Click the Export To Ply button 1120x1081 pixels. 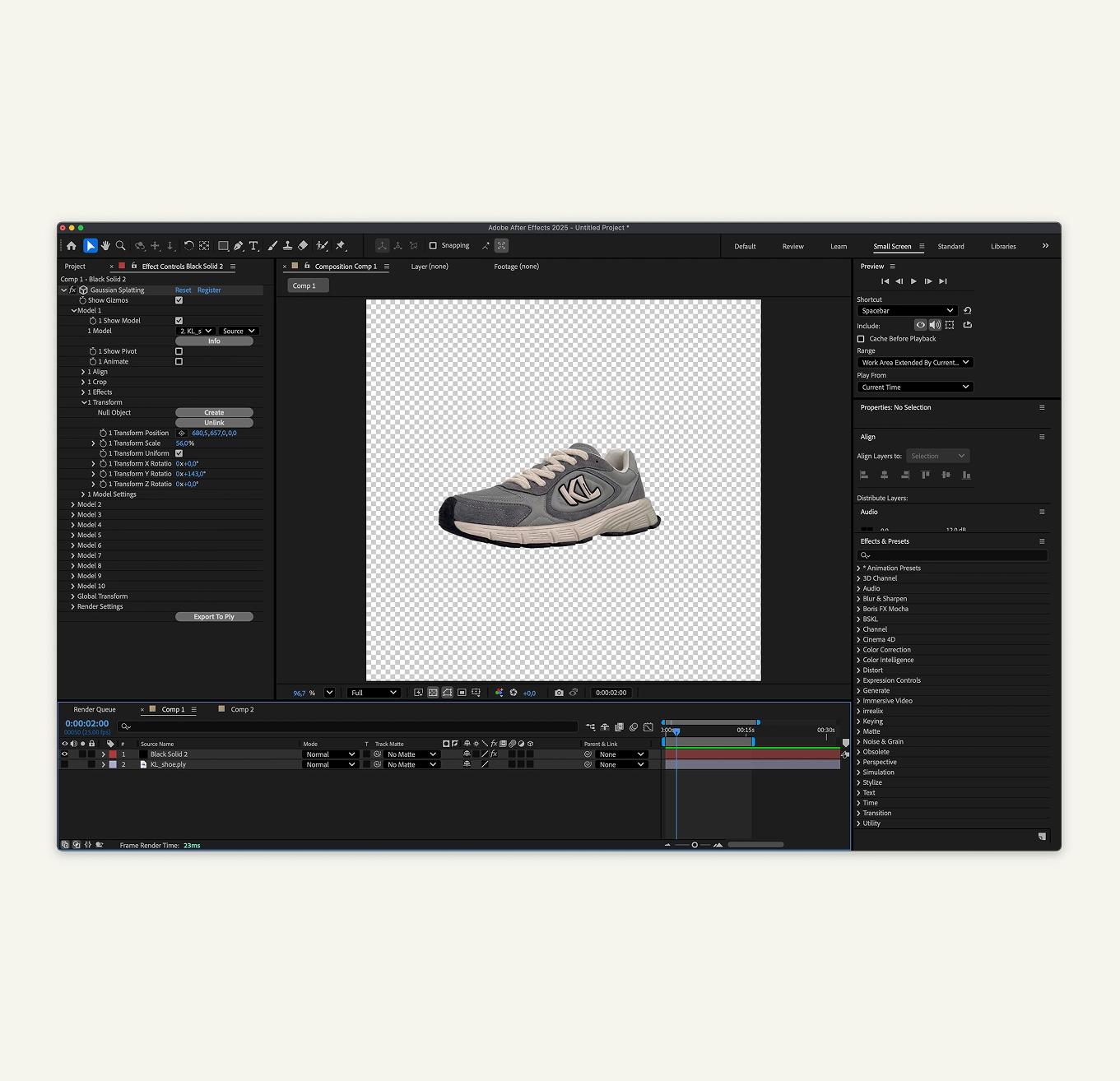pyautogui.click(x=214, y=617)
